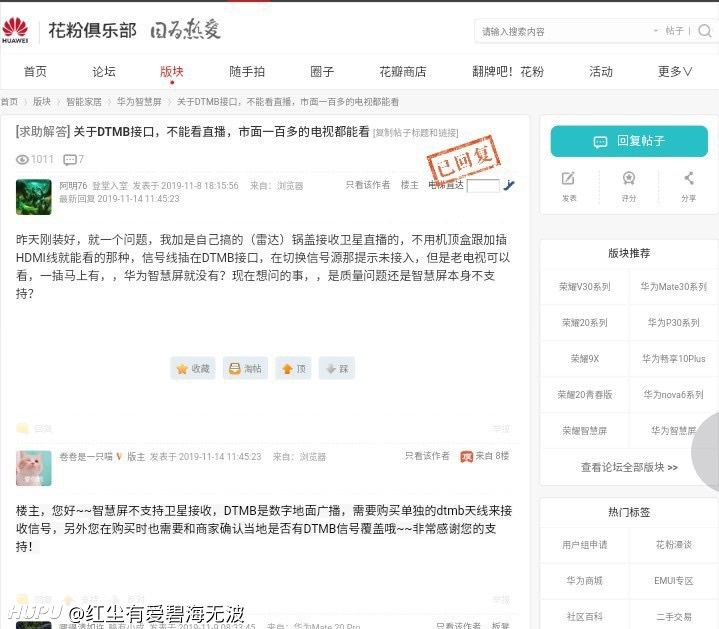Click the Huawei logo
The height and width of the screenshot is (629, 719).
[15, 31]
